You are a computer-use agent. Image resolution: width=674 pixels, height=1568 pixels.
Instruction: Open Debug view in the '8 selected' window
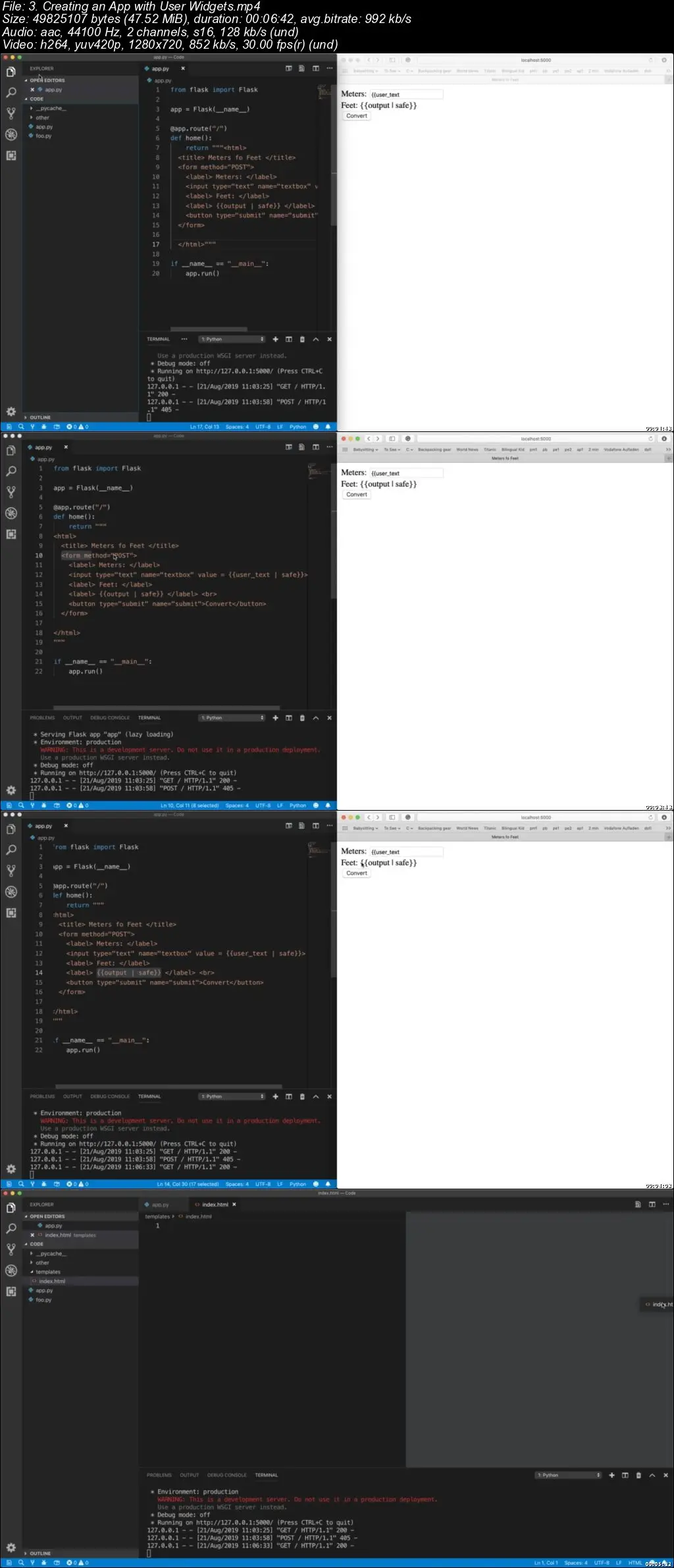pos(11,513)
